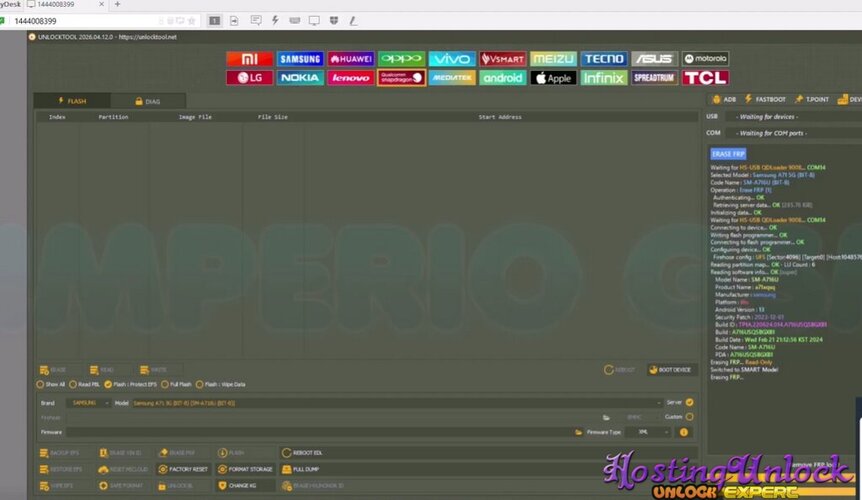The image size is (862, 500).
Task: Switch to the DIAG tab
Action: pos(148,101)
